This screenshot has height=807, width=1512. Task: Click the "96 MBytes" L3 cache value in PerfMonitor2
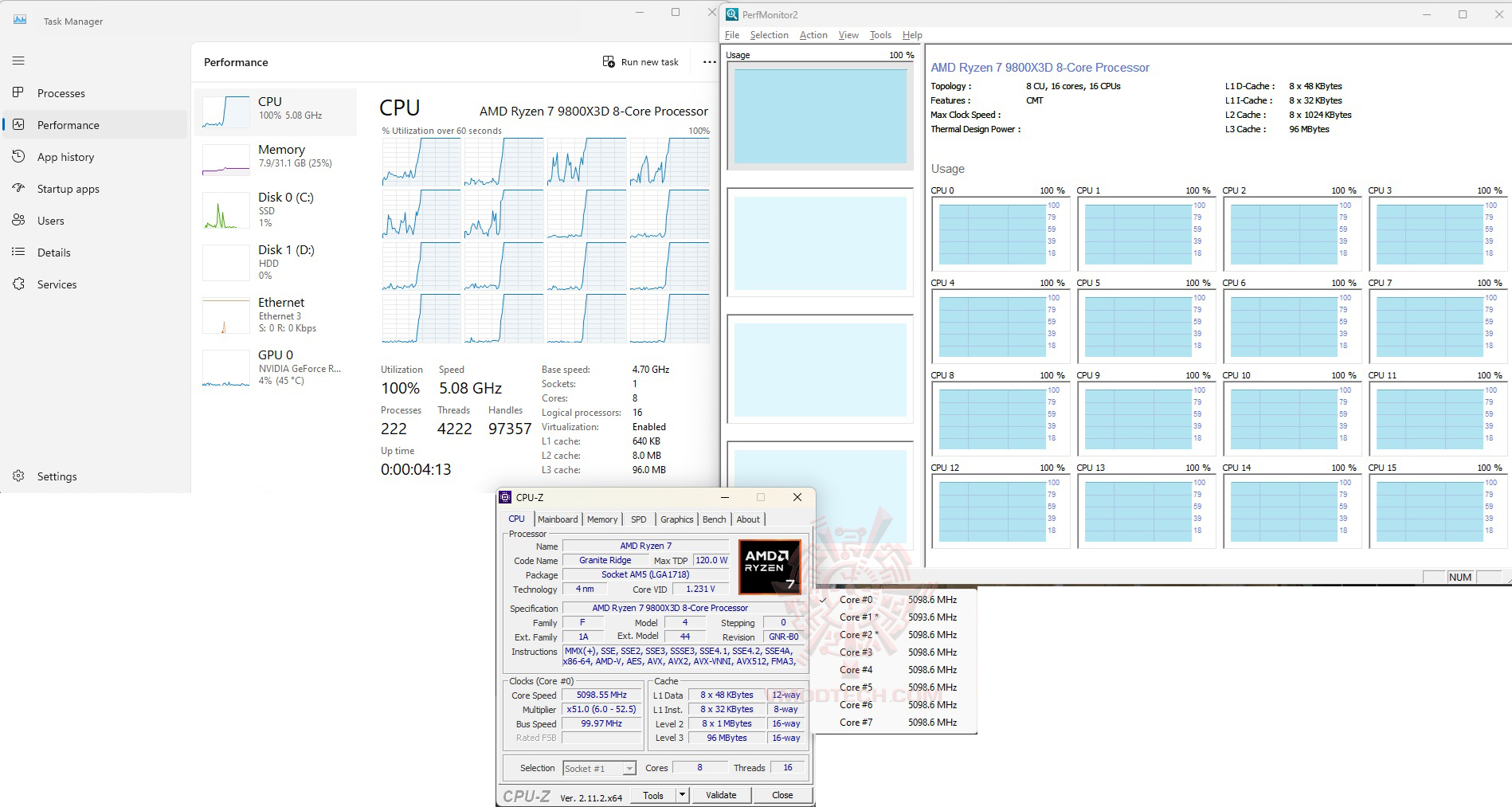pos(1309,129)
